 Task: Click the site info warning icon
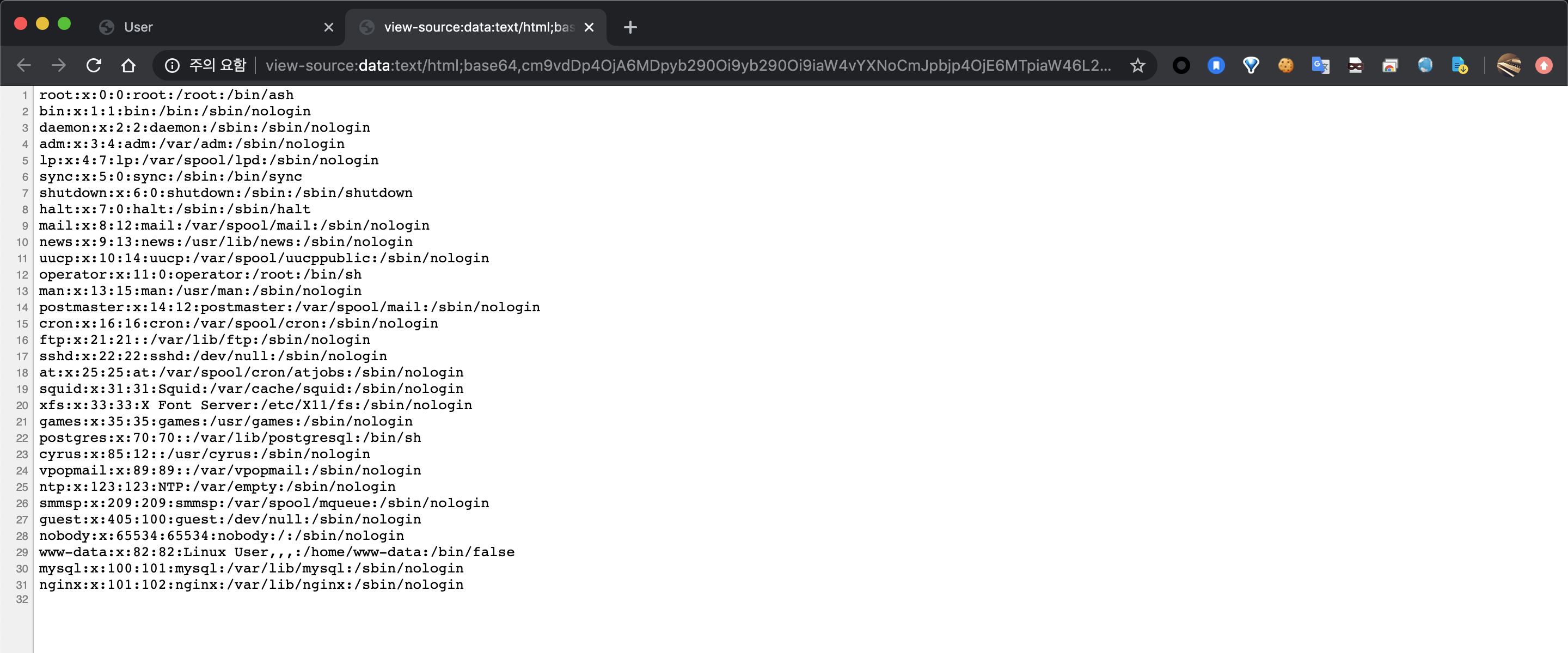tap(172, 65)
